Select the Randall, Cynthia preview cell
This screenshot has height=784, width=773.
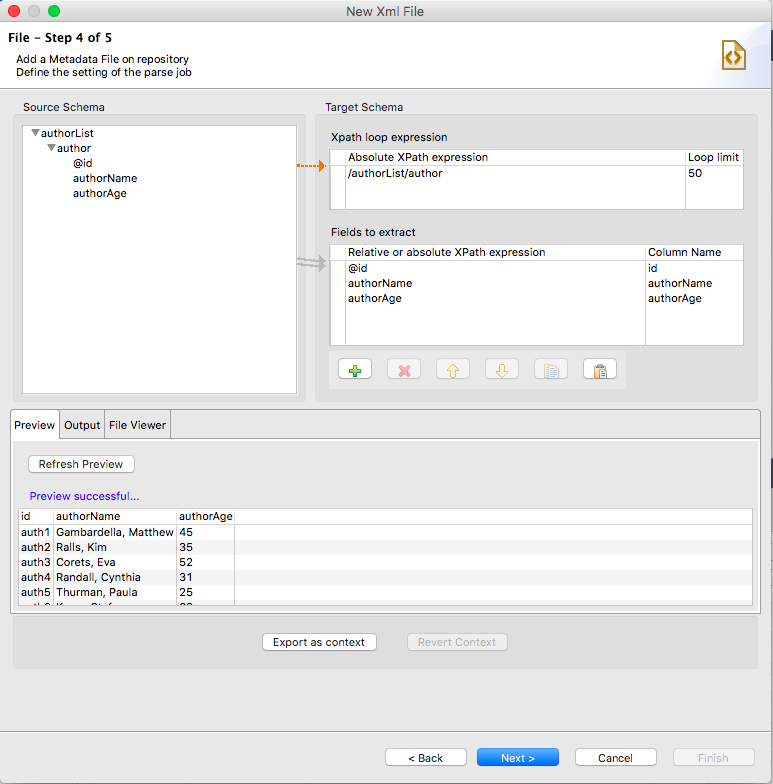click(115, 577)
